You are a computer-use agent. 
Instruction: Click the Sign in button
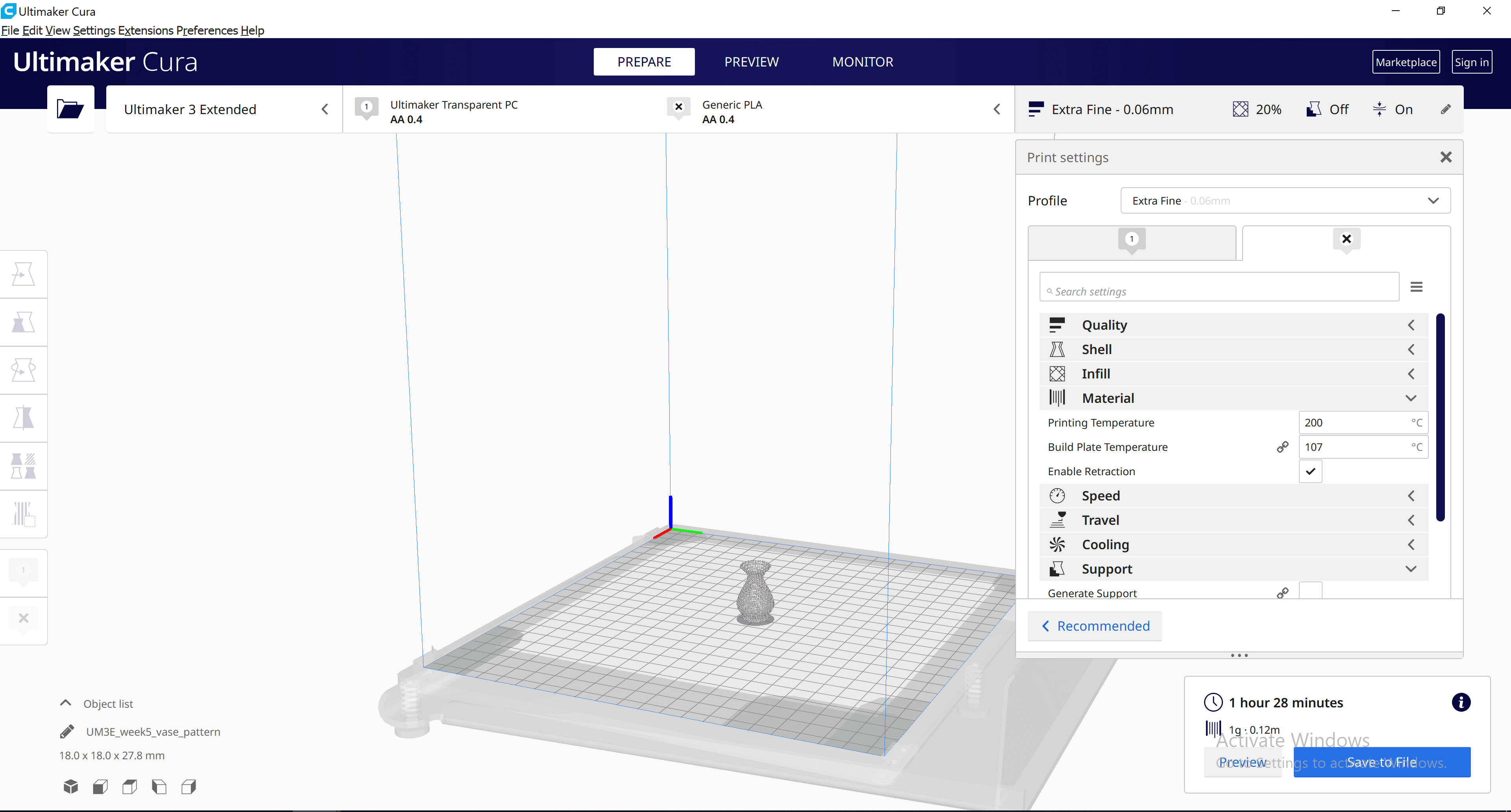click(1471, 61)
